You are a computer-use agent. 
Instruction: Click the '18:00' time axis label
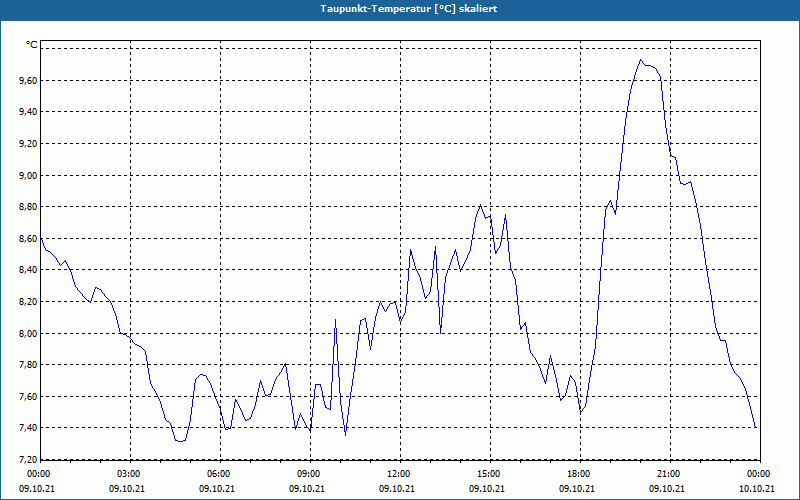tap(577, 474)
